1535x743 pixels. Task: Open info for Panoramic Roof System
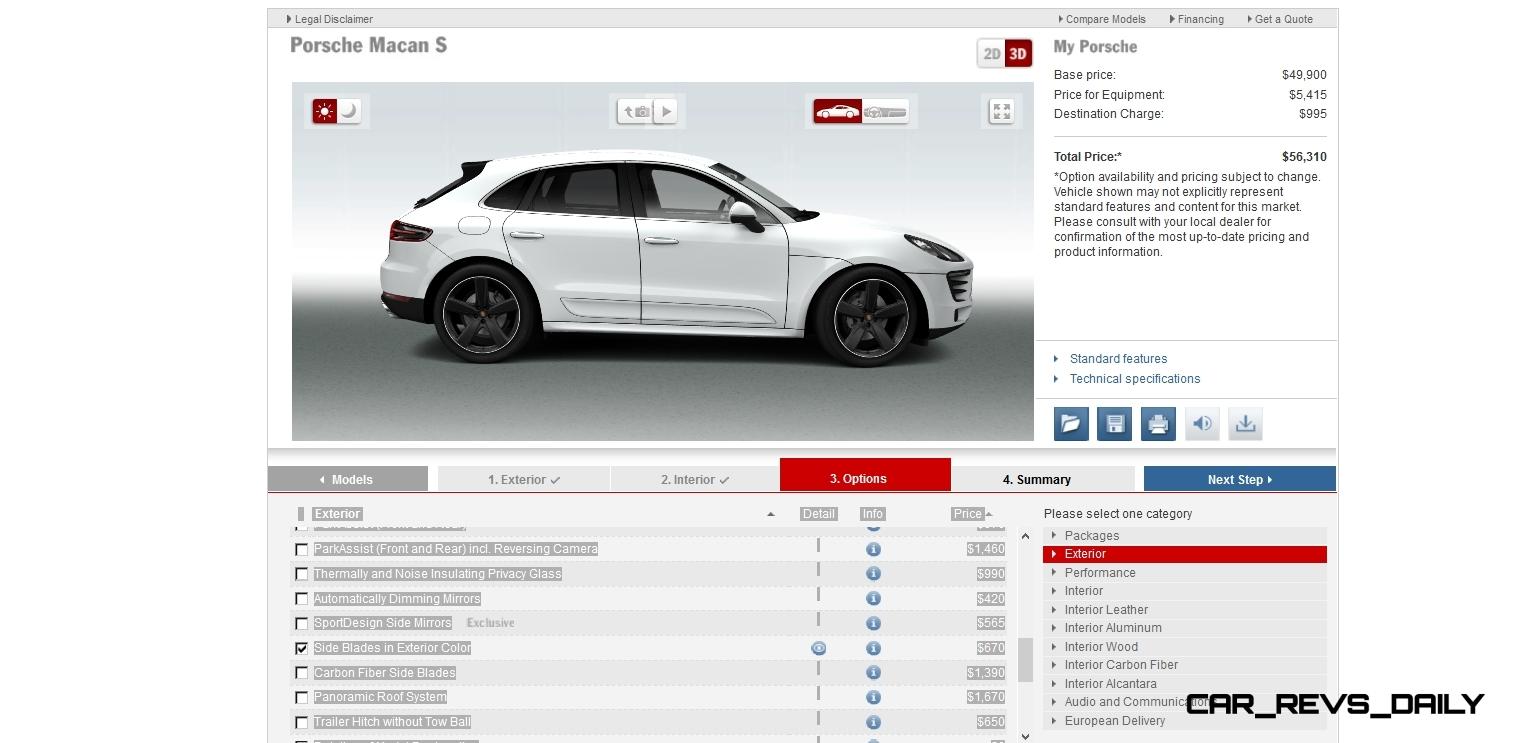(873, 697)
